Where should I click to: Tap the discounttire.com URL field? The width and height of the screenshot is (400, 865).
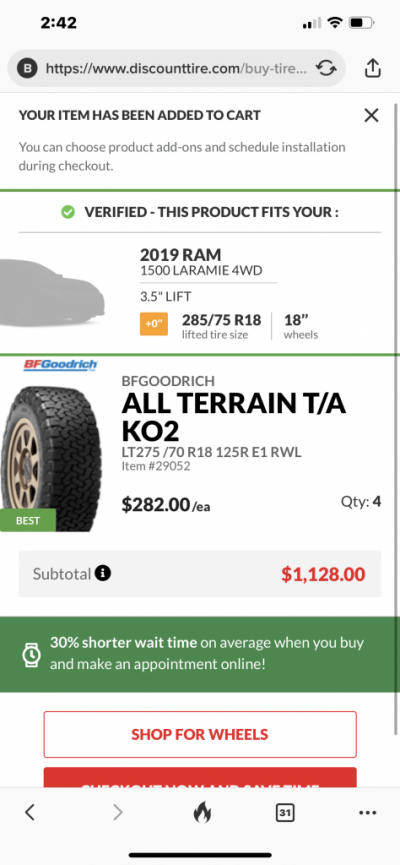(175, 68)
